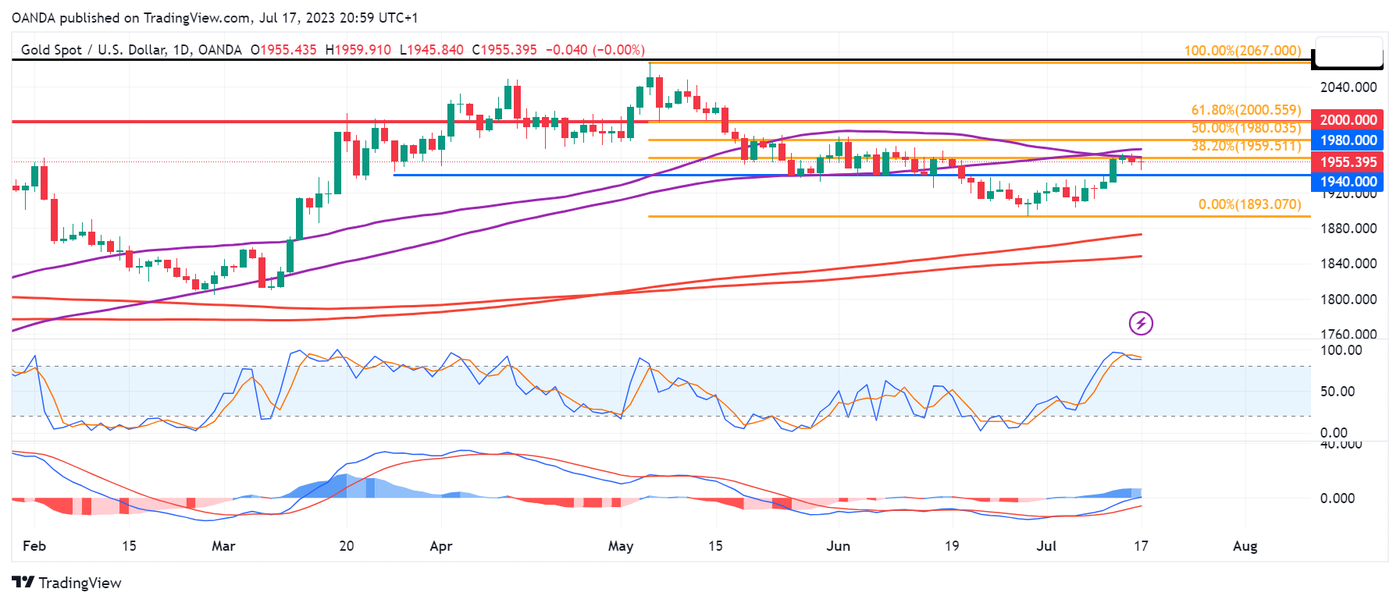The height and width of the screenshot is (603, 1400).
Task: Click the 38.20% Fibonacci level label
Action: point(1246,146)
